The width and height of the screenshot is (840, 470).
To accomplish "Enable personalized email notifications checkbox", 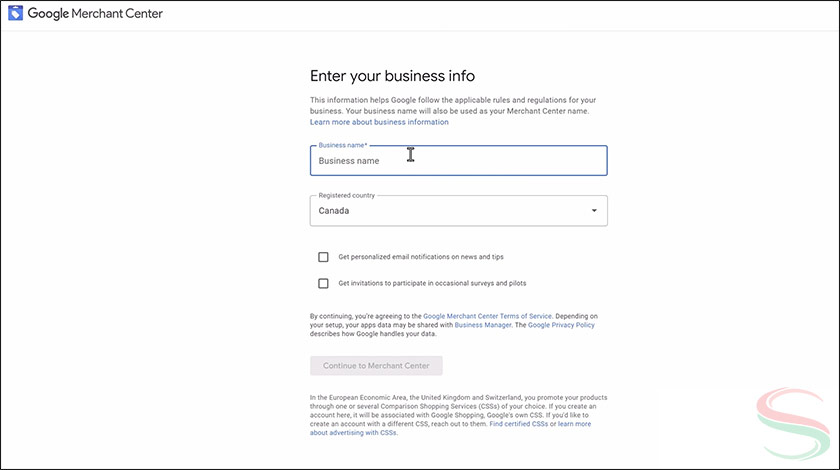I will point(323,257).
